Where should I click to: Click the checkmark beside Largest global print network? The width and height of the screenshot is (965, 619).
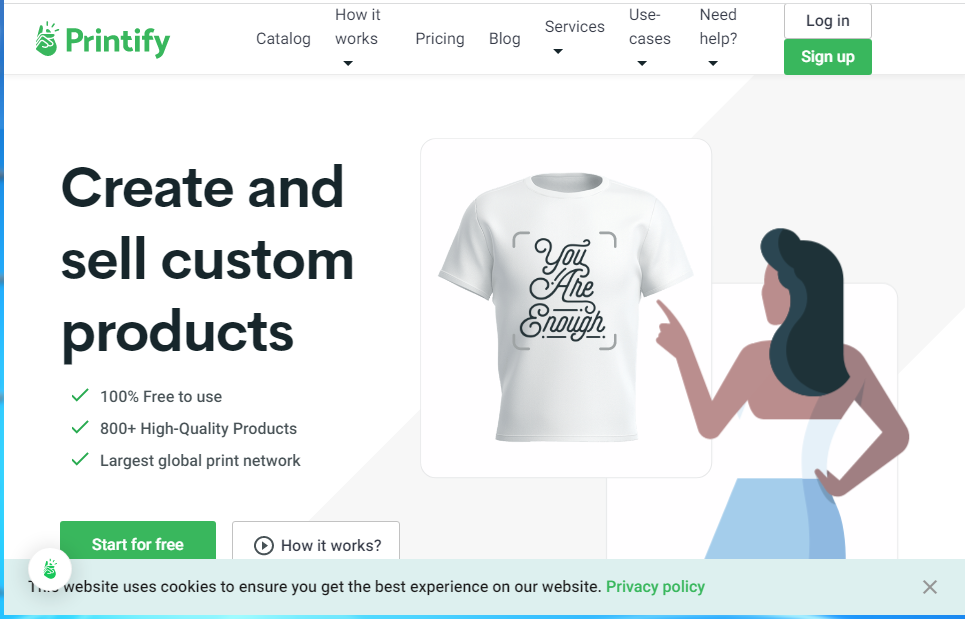80,459
